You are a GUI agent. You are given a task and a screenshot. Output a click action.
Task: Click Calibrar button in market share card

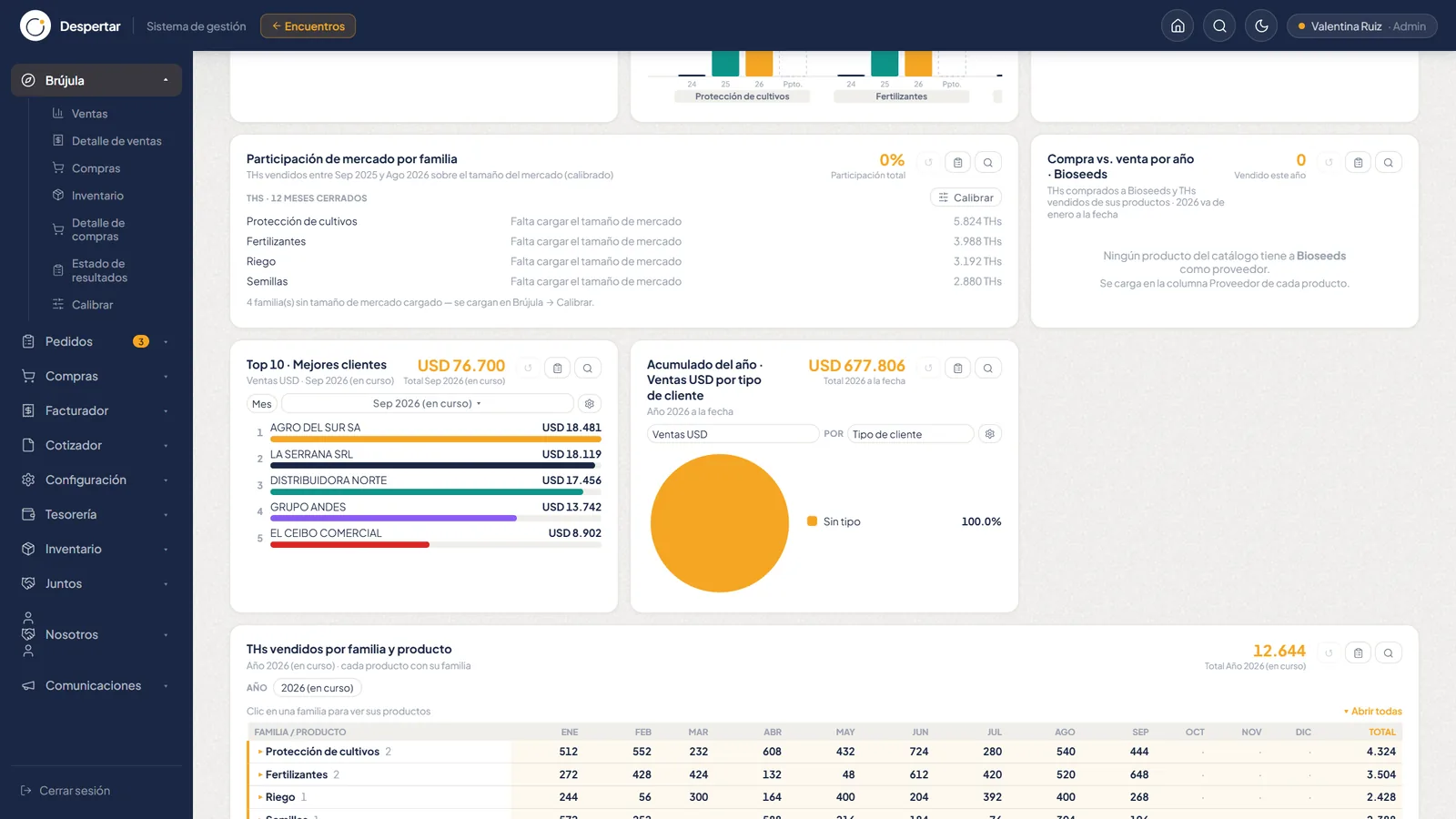(x=966, y=197)
